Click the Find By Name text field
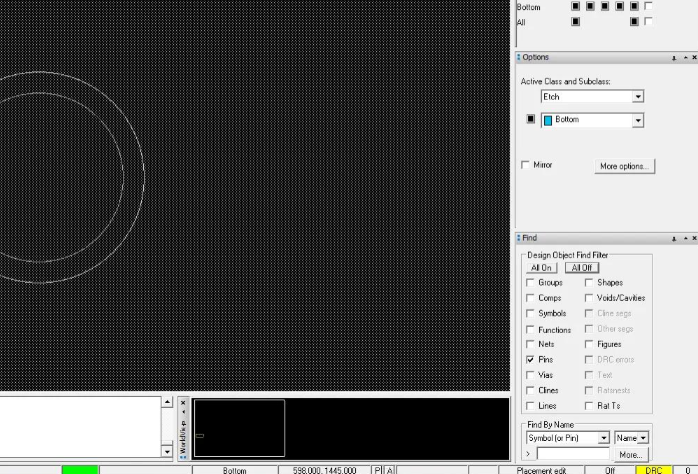698x474 pixels. [x=571, y=454]
